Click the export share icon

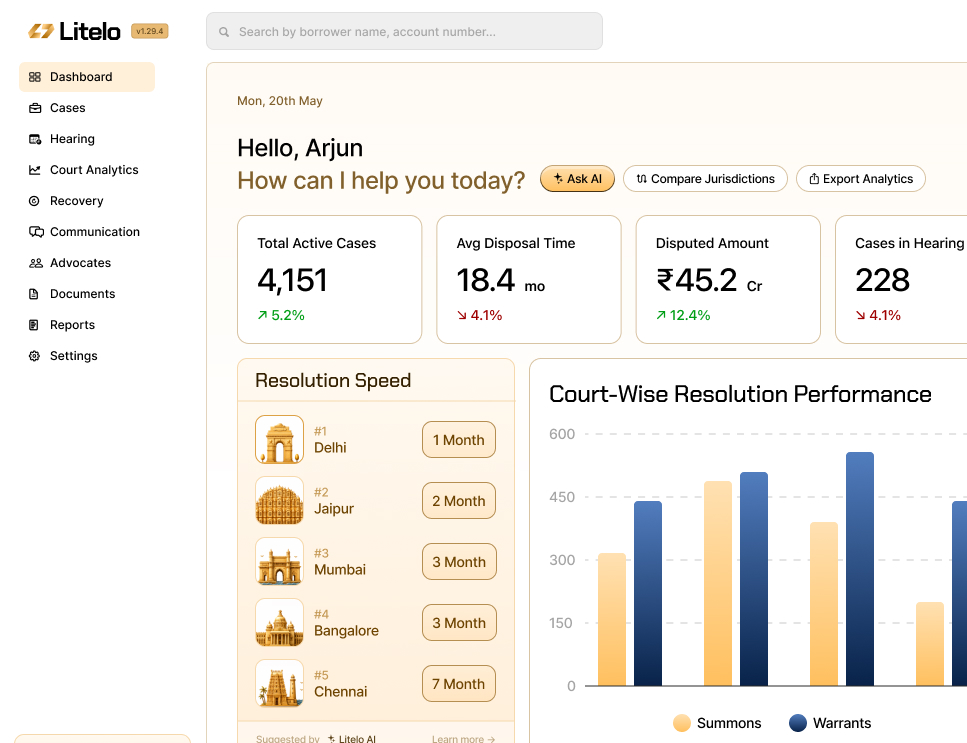[814, 179]
